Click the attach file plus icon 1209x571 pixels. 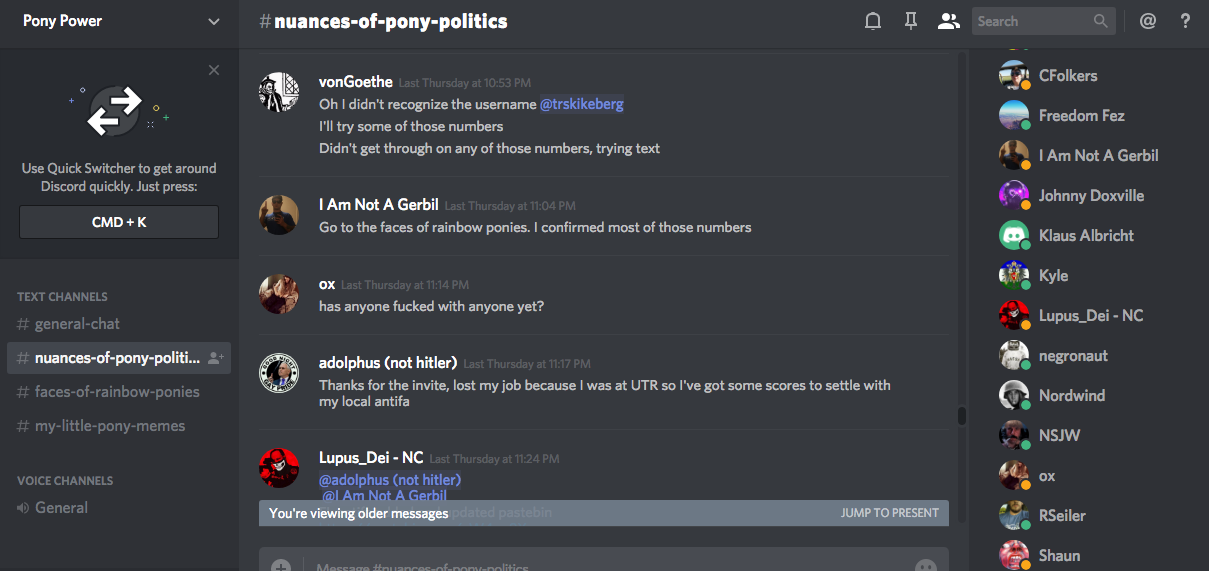pos(281,566)
